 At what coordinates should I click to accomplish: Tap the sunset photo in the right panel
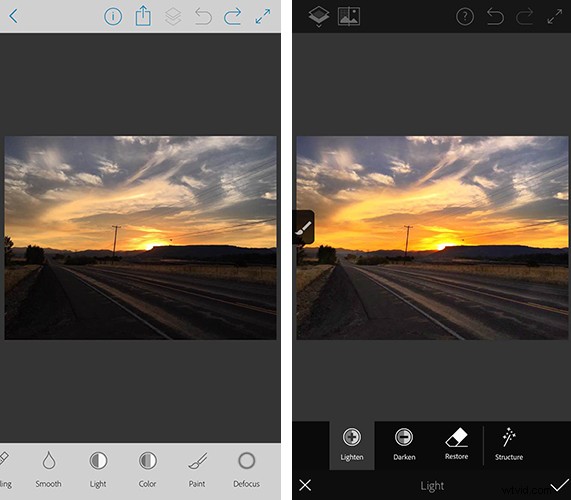pos(432,238)
